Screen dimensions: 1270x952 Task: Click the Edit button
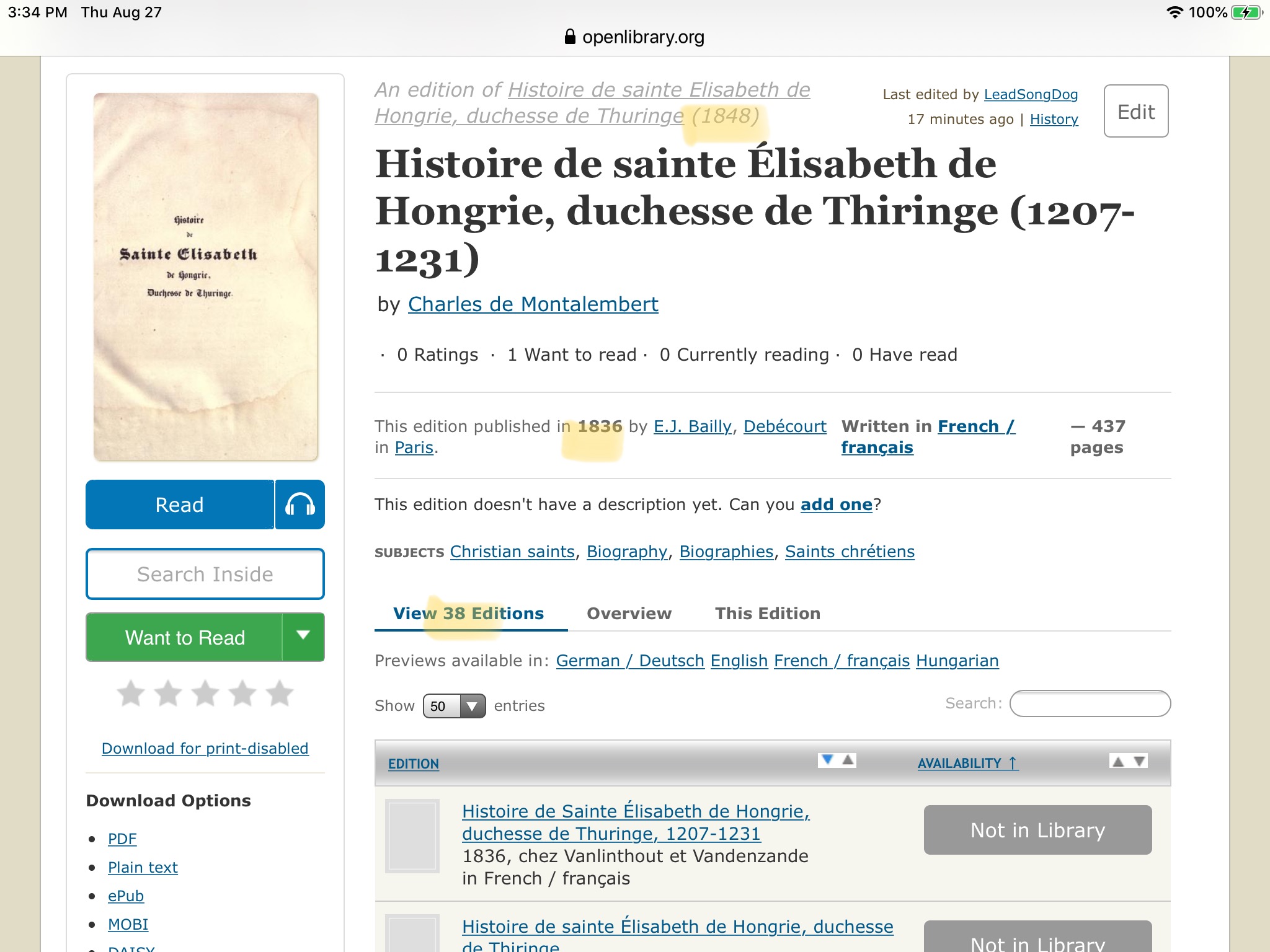[1136, 111]
